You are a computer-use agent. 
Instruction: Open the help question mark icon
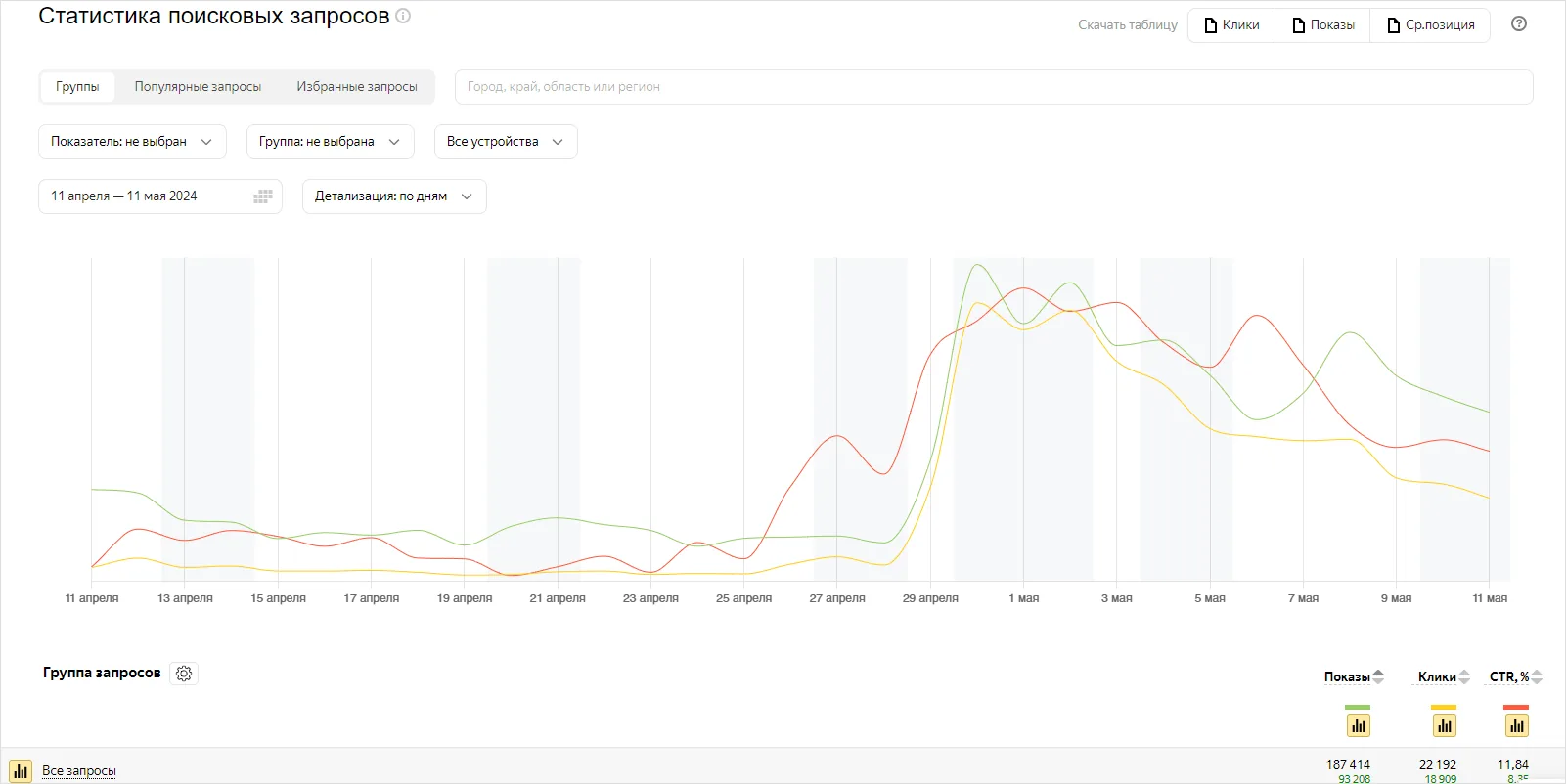point(1518,24)
